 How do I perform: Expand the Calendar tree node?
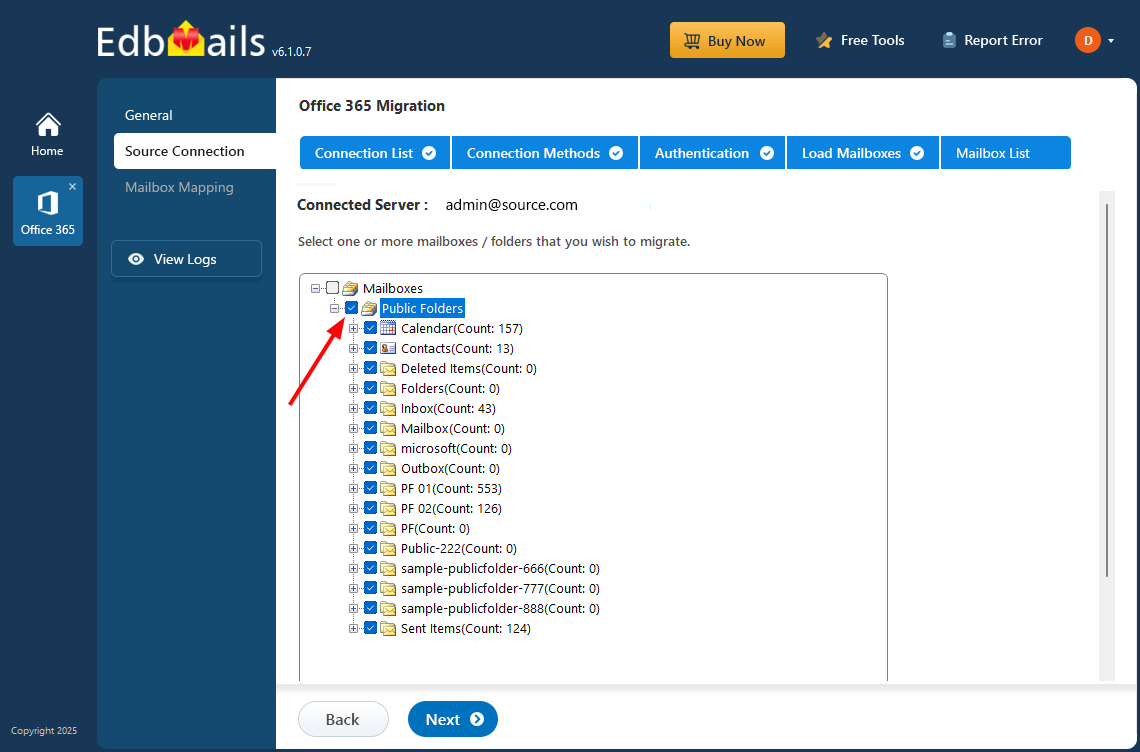pos(353,328)
